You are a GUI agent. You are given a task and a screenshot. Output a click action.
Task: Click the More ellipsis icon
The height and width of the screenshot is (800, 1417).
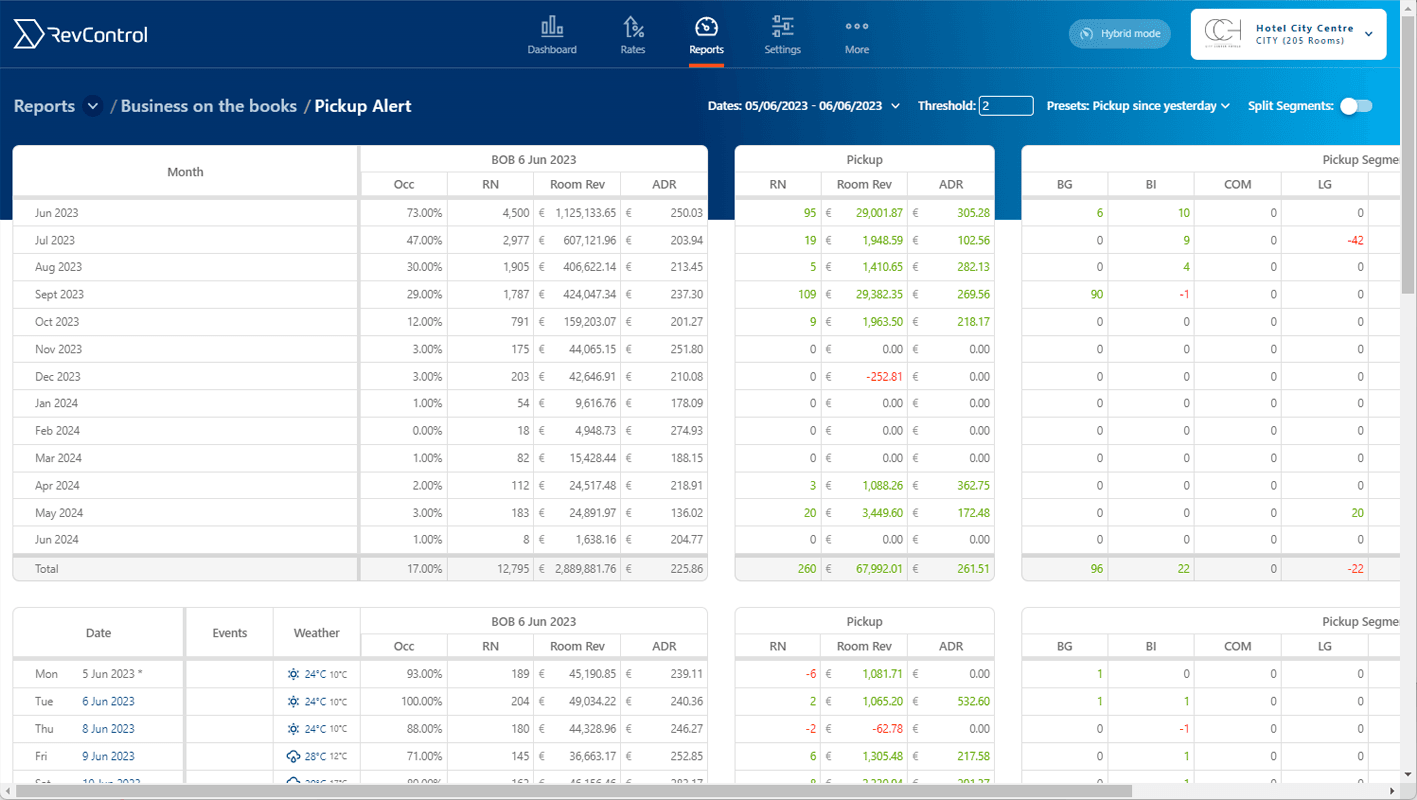point(856,25)
